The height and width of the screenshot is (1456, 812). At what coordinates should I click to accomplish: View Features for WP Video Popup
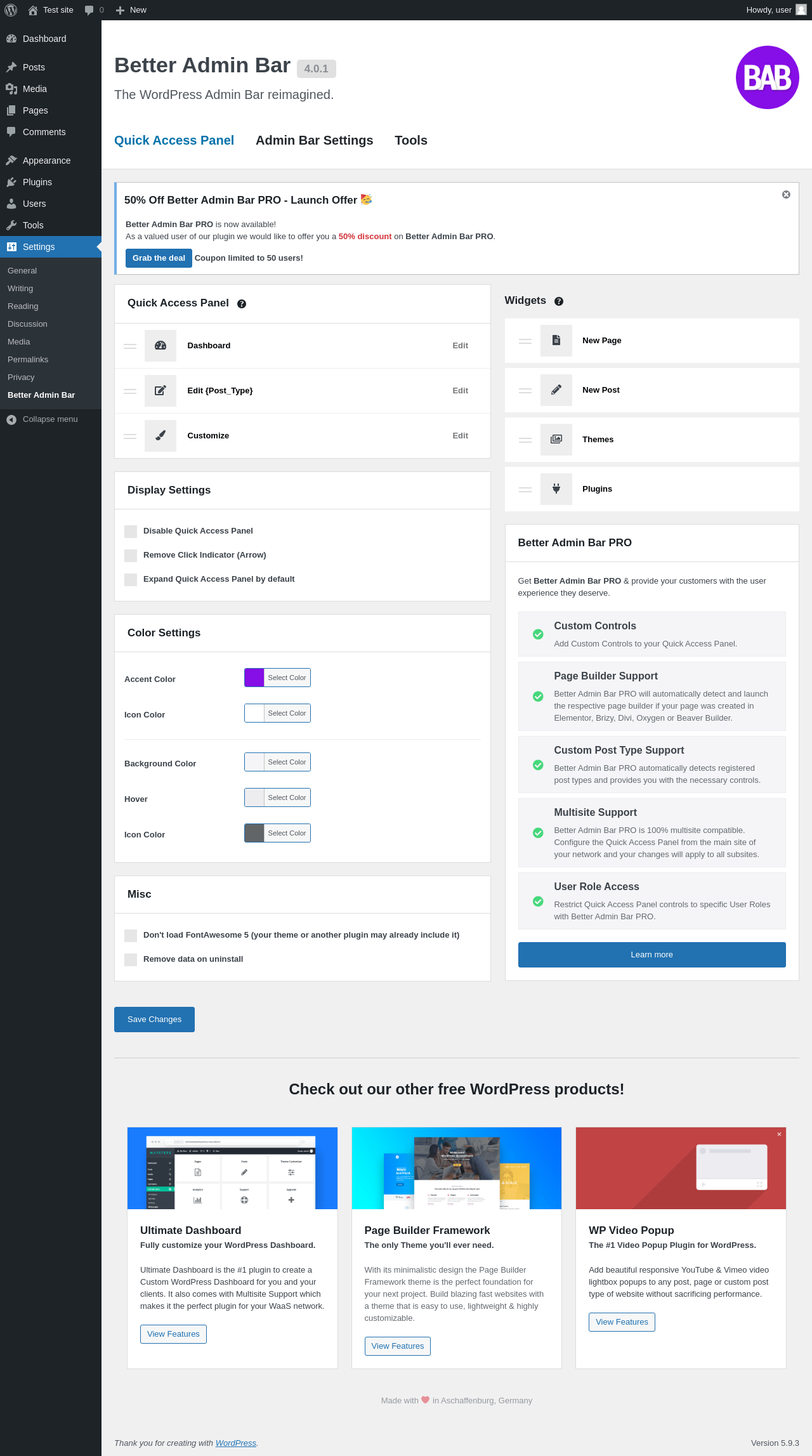click(622, 1322)
